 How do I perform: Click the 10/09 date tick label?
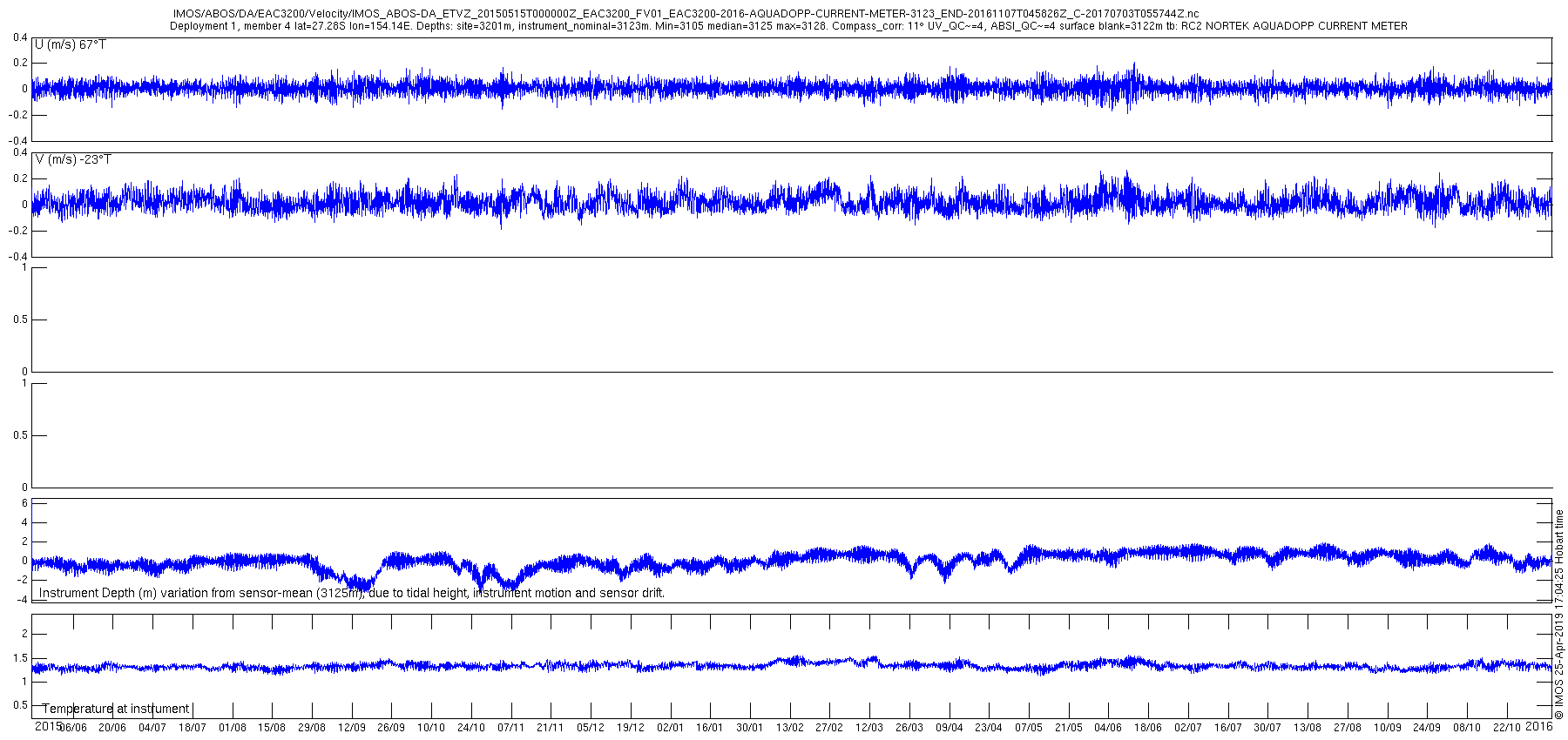click(x=1388, y=728)
